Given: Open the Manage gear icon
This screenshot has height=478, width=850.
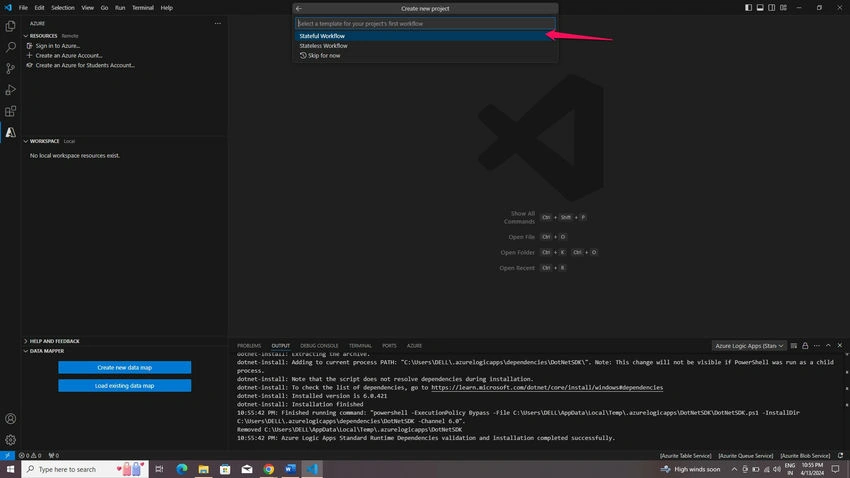Looking at the screenshot, I should (10, 440).
